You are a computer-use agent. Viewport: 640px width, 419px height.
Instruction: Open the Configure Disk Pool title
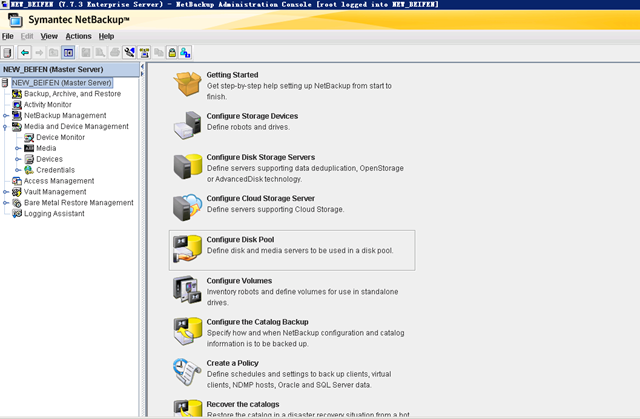[240, 240]
